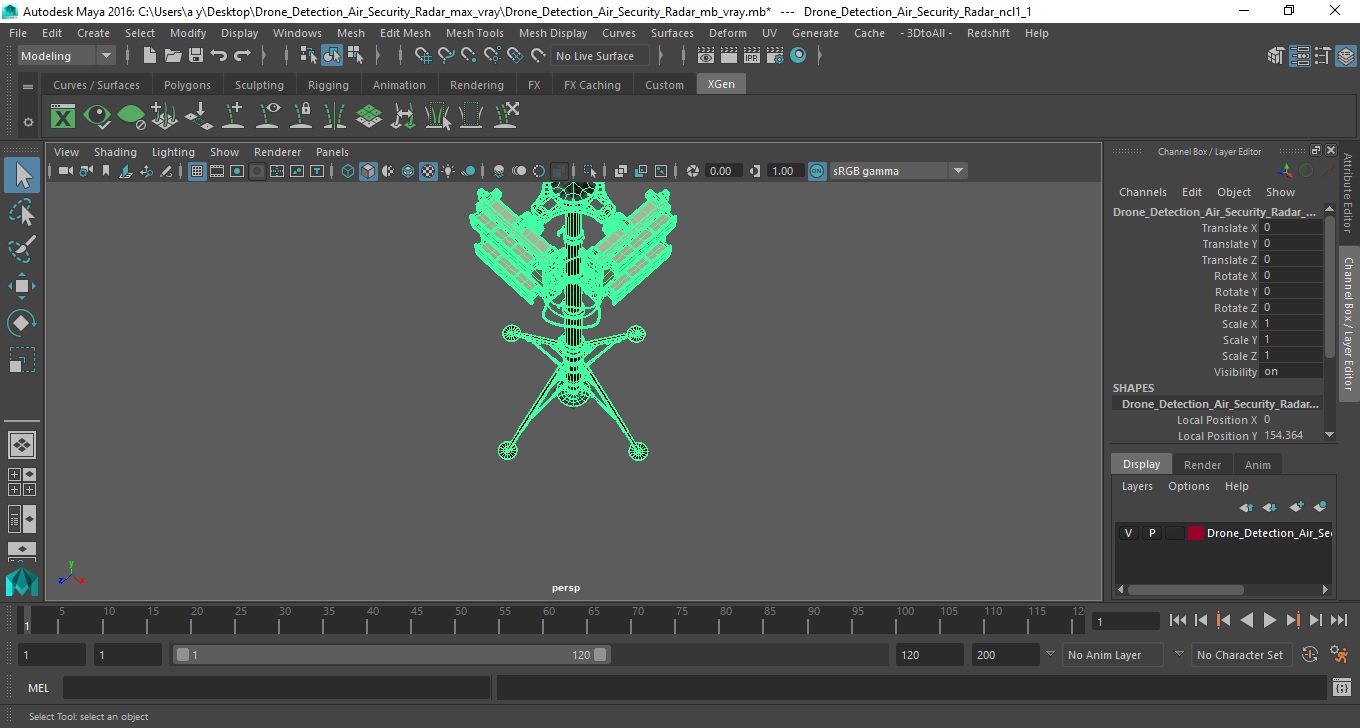Toggle textured display checker icon

[428, 171]
